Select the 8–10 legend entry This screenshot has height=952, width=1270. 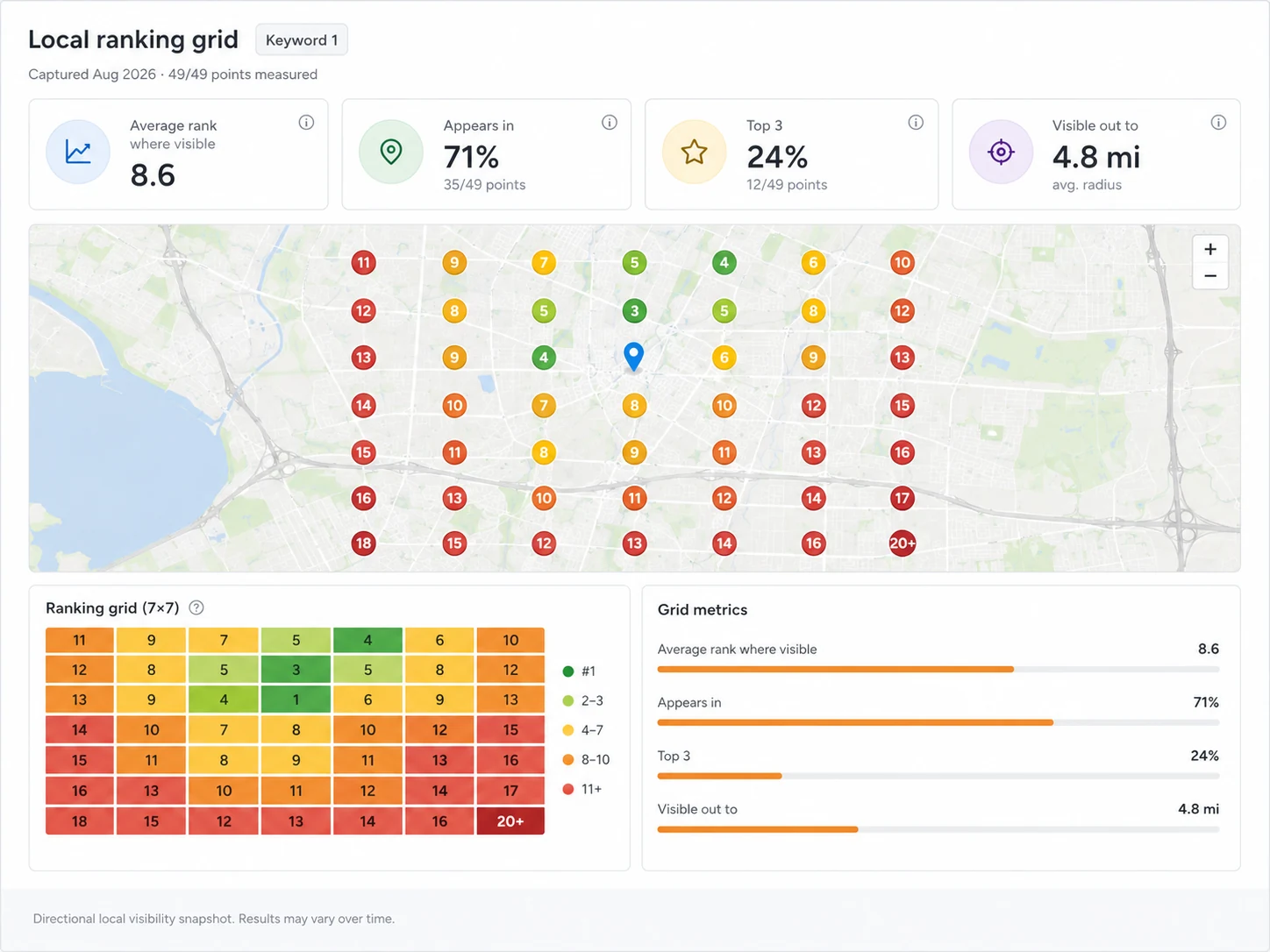(x=586, y=760)
